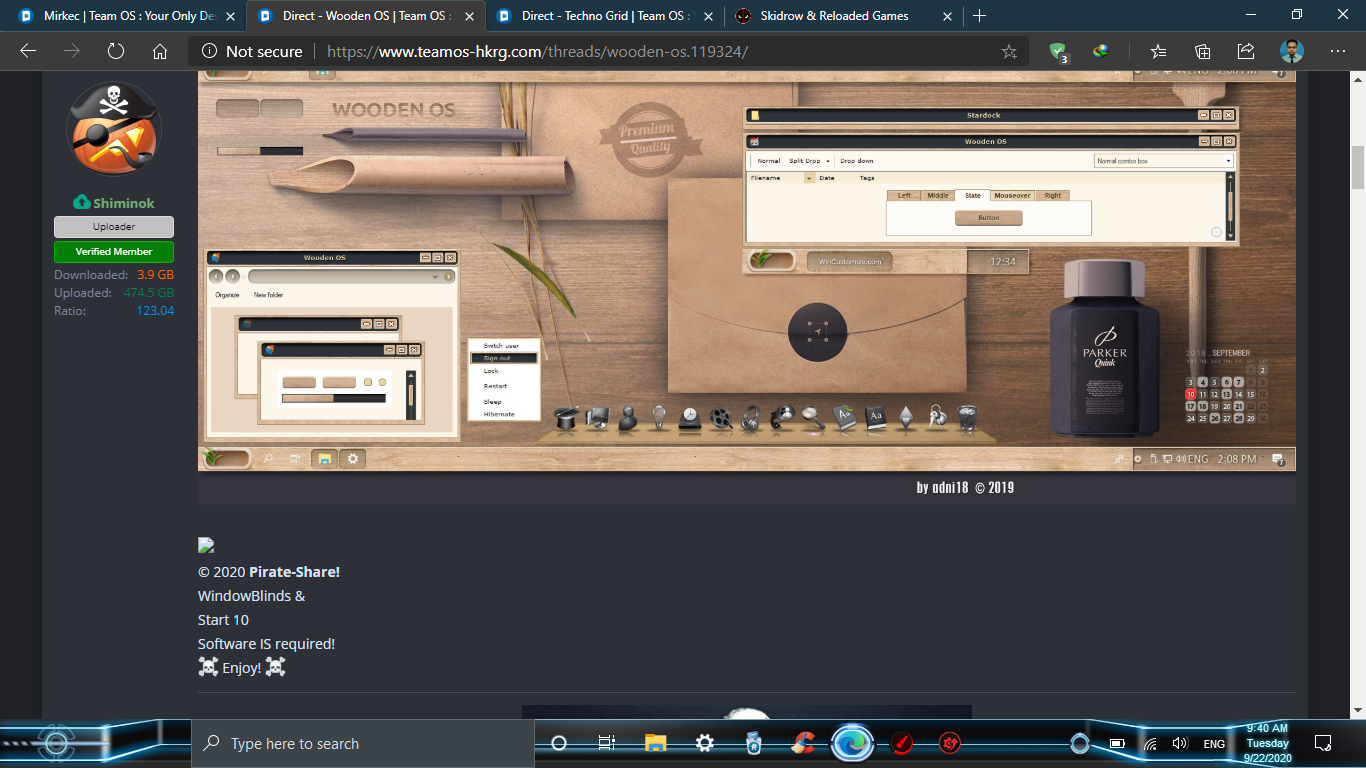This screenshot has width=1366, height=768.
Task: Open a new browser tab
Action: coord(979,16)
